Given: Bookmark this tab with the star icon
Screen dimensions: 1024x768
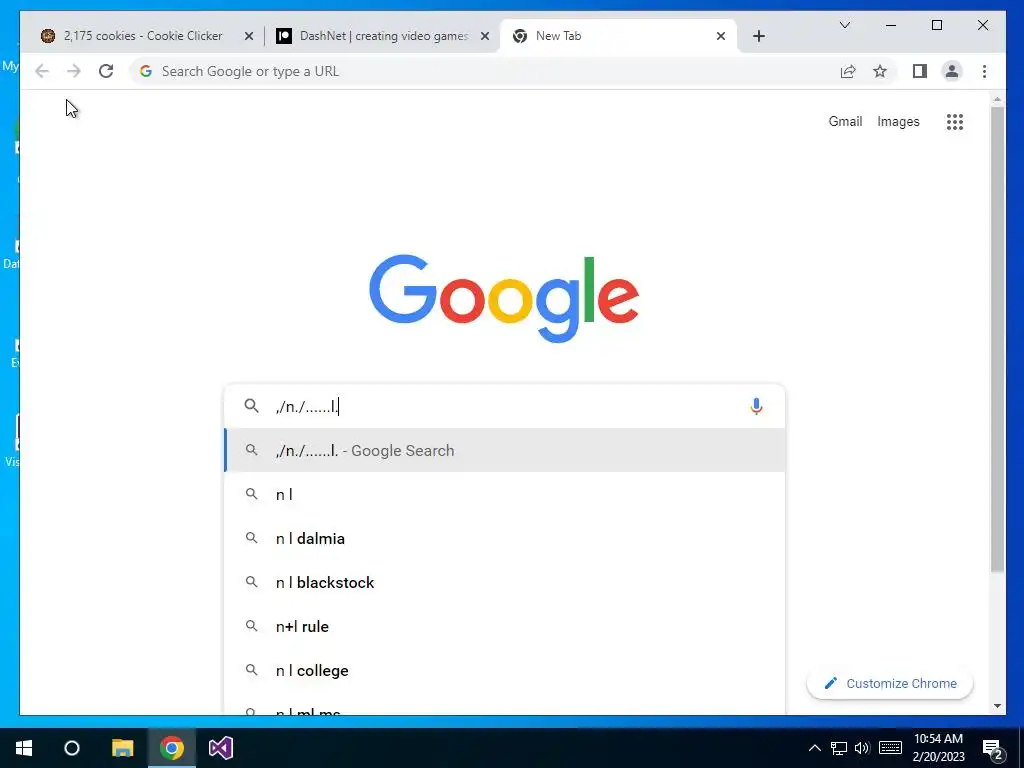Looking at the screenshot, I should click(x=880, y=71).
